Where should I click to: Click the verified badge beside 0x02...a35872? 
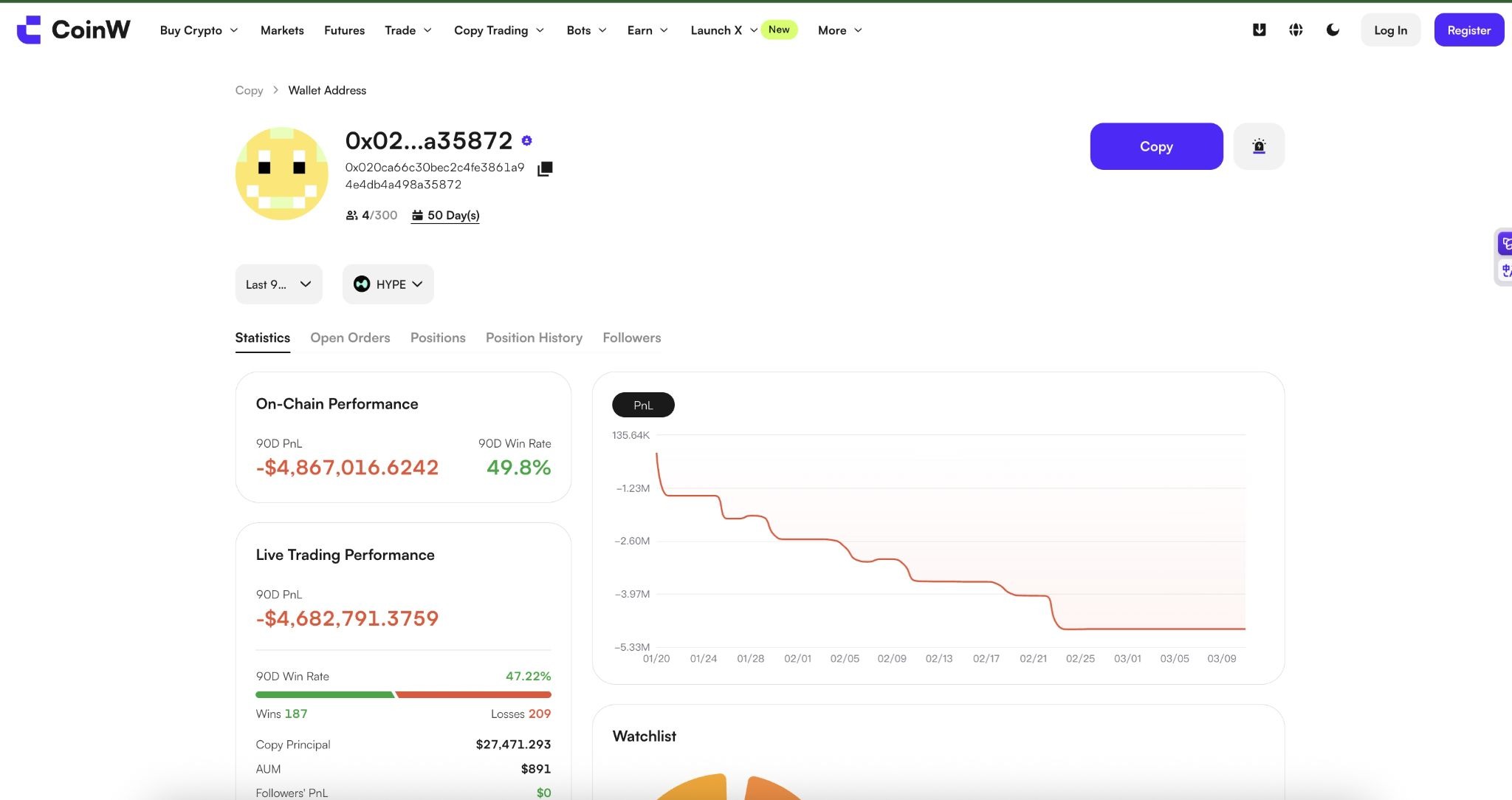tap(526, 140)
